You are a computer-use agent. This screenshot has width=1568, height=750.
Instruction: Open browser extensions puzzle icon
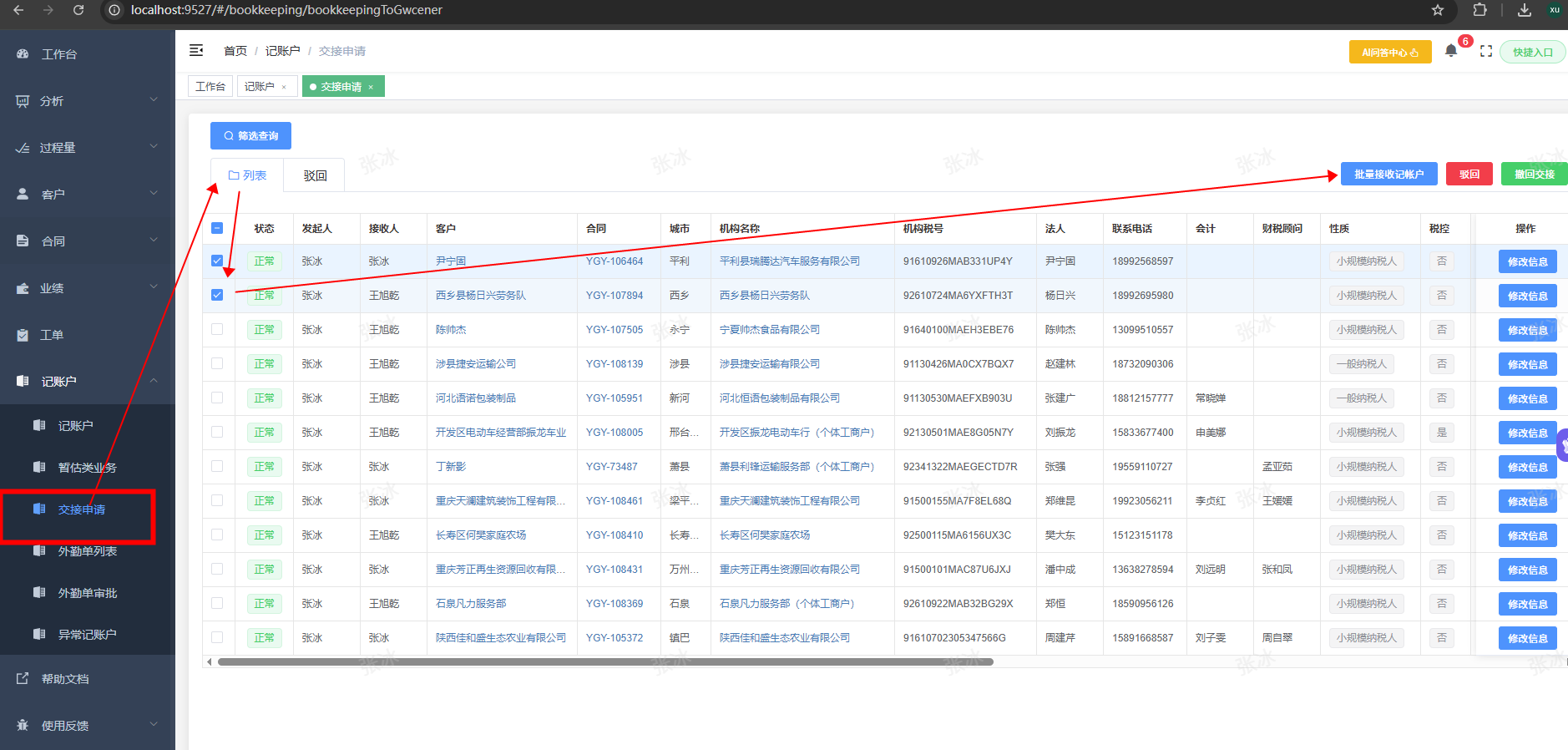click(x=1479, y=10)
